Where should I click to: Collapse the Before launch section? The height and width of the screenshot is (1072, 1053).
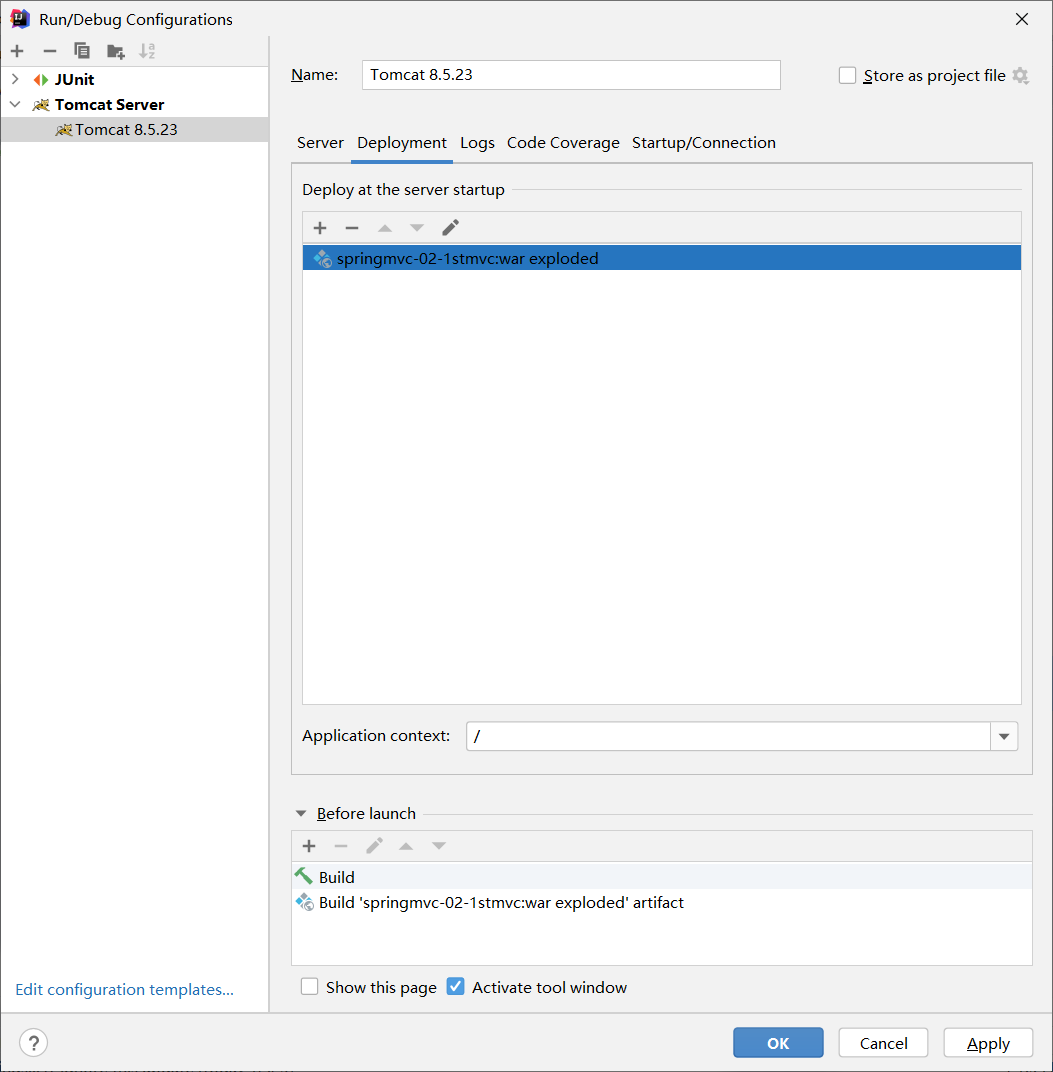coord(300,814)
